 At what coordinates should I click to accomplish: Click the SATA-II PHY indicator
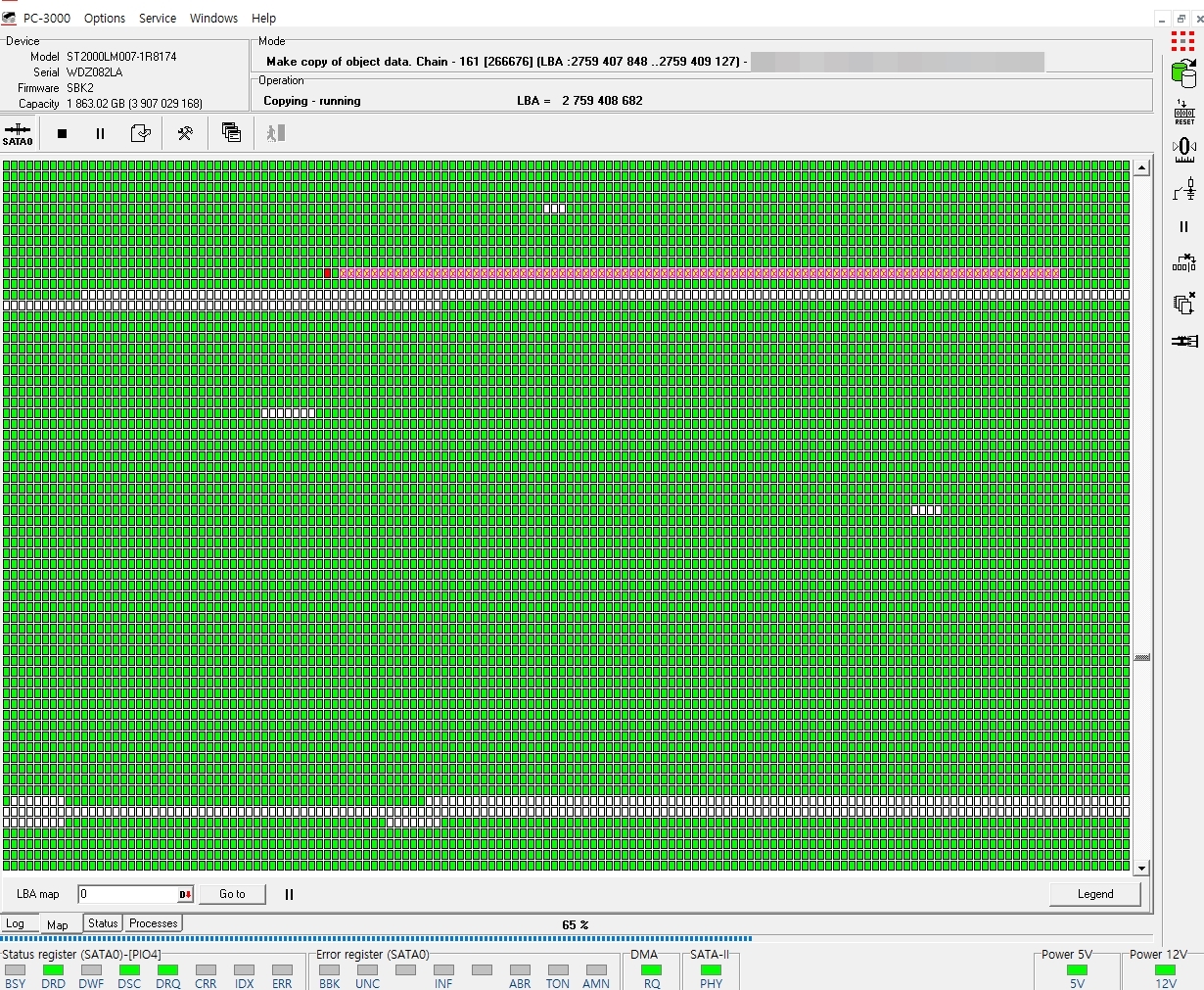click(x=712, y=970)
